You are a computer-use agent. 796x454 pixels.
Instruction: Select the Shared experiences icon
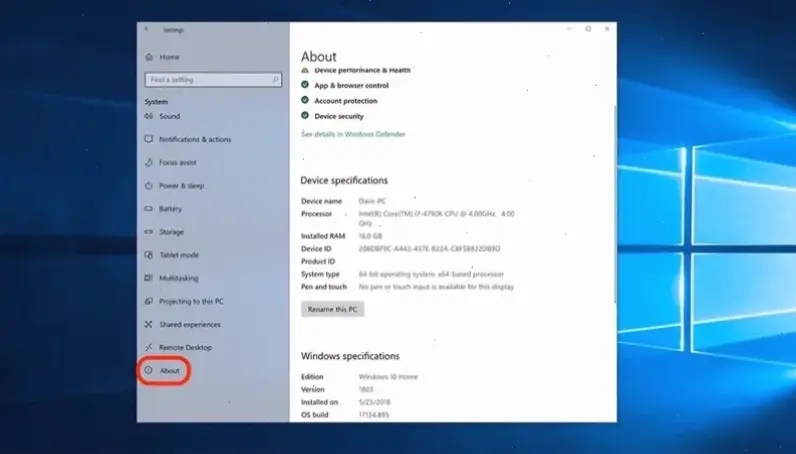(148, 324)
